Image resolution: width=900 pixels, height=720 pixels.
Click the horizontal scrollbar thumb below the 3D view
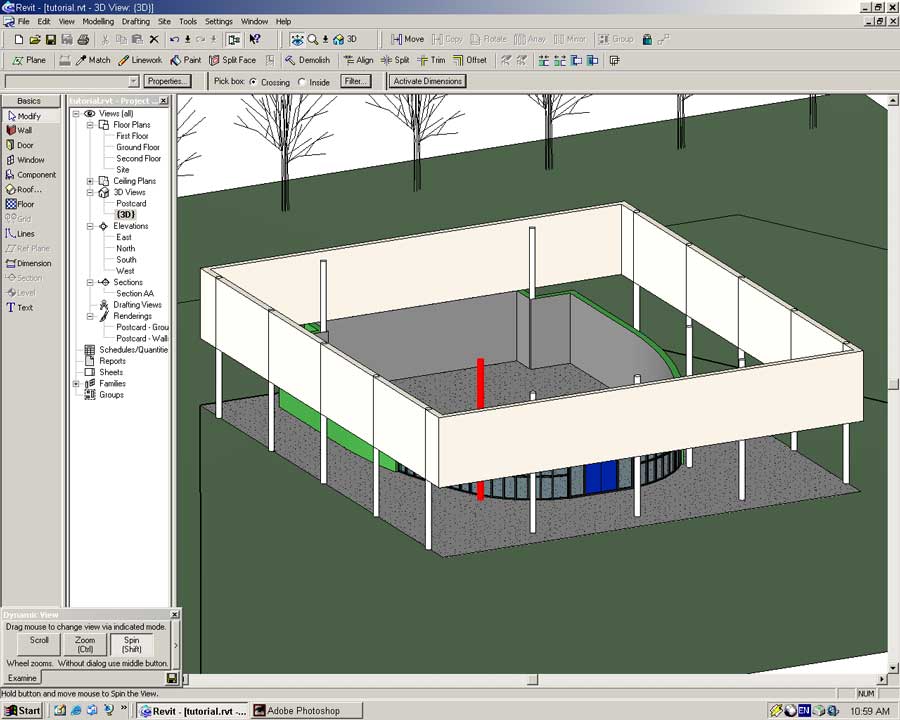[533, 680]
